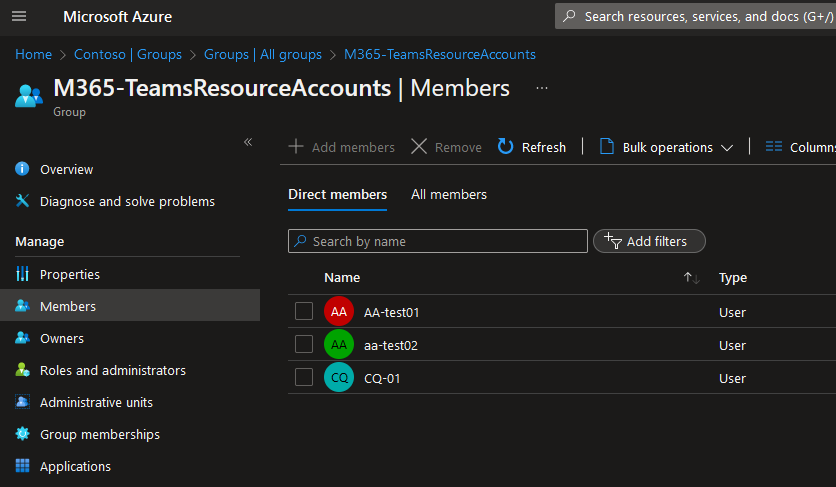
Task: Click the User type cell for AA-test01
Action: [x=732, y=313]
